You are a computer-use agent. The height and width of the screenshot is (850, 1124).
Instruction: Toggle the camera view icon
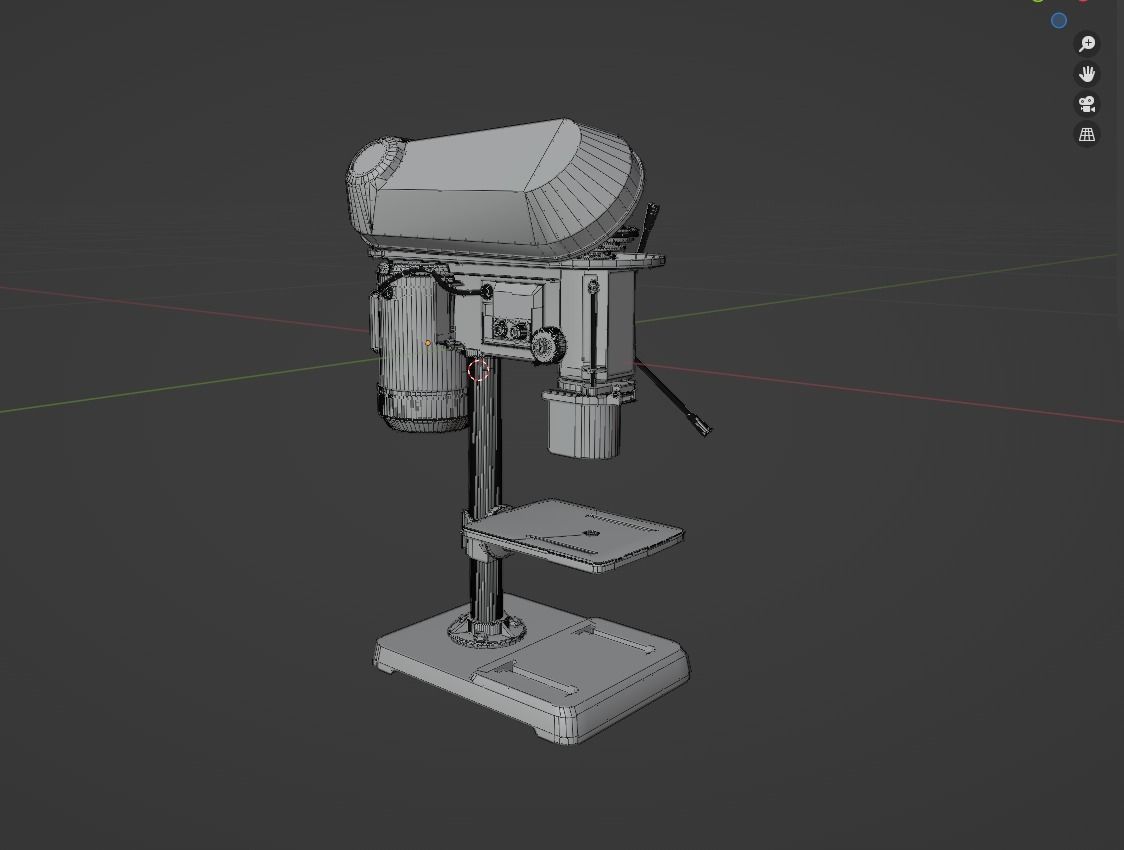pyautogui.click(x=1087, y=104)
